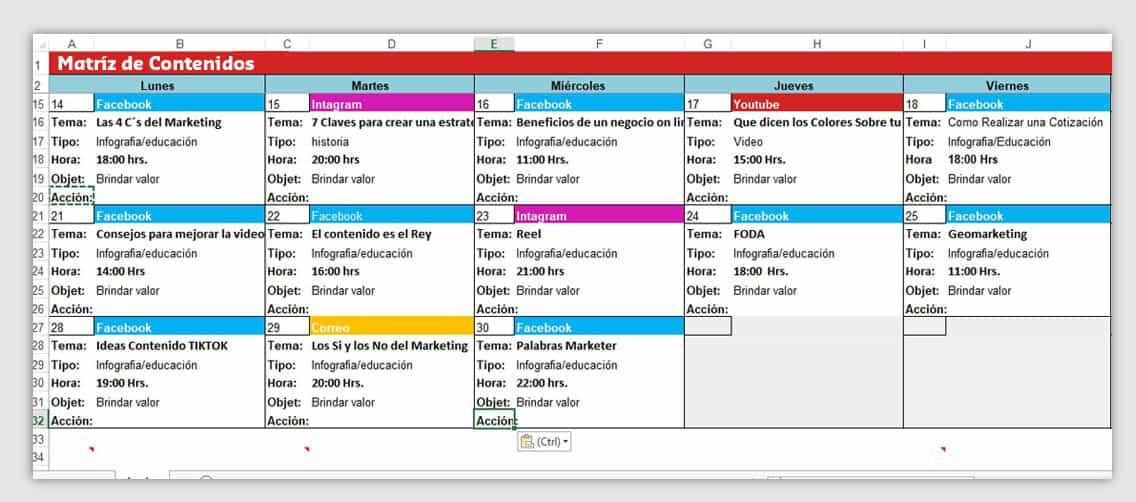1136x502 pixels.
Task: Select column J header
Action: point(1027,44)
